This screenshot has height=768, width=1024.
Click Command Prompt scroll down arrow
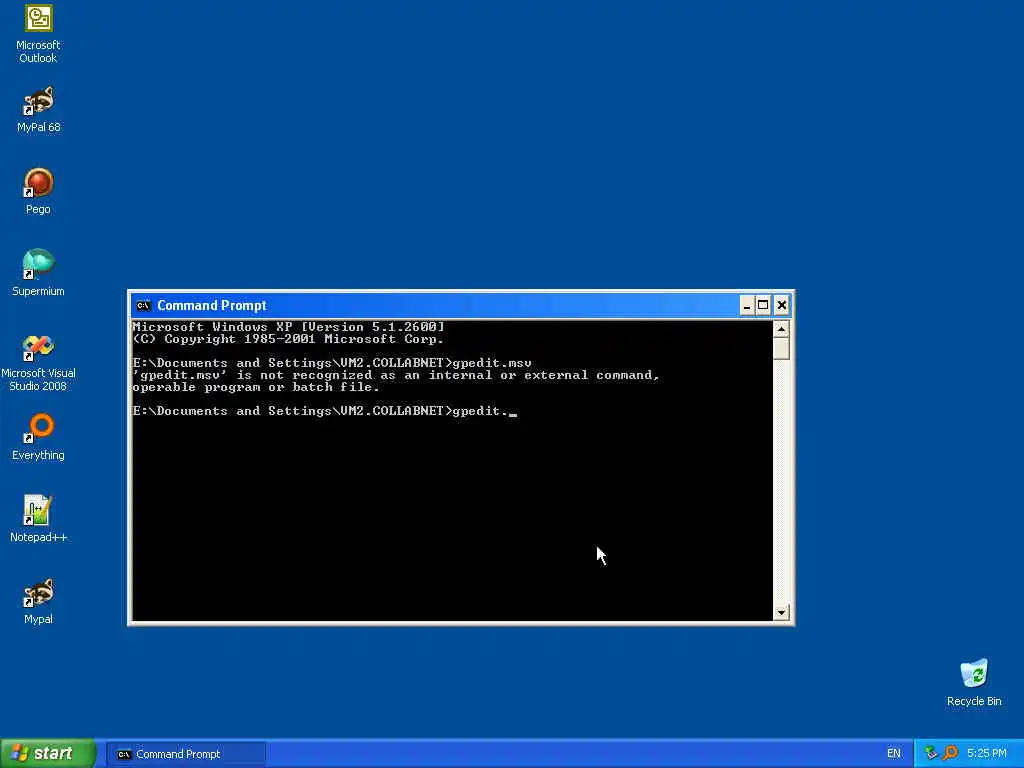[x=781, y=613]
